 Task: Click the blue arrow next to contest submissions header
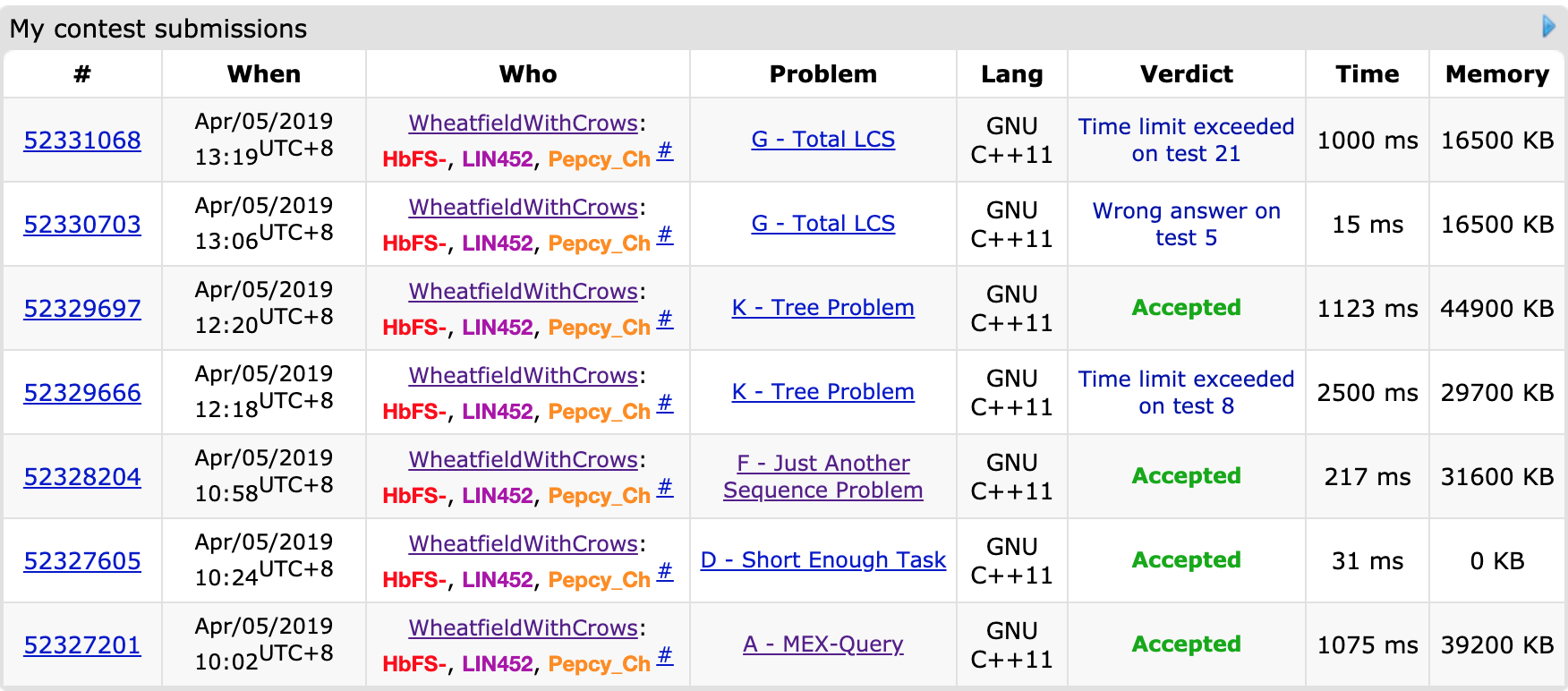click(x=1548, y=27)
